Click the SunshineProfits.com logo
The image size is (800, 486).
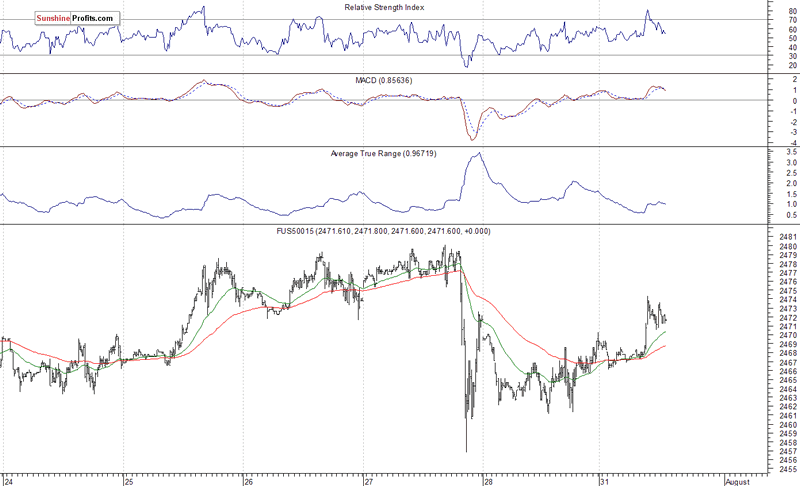coord(78,18)
